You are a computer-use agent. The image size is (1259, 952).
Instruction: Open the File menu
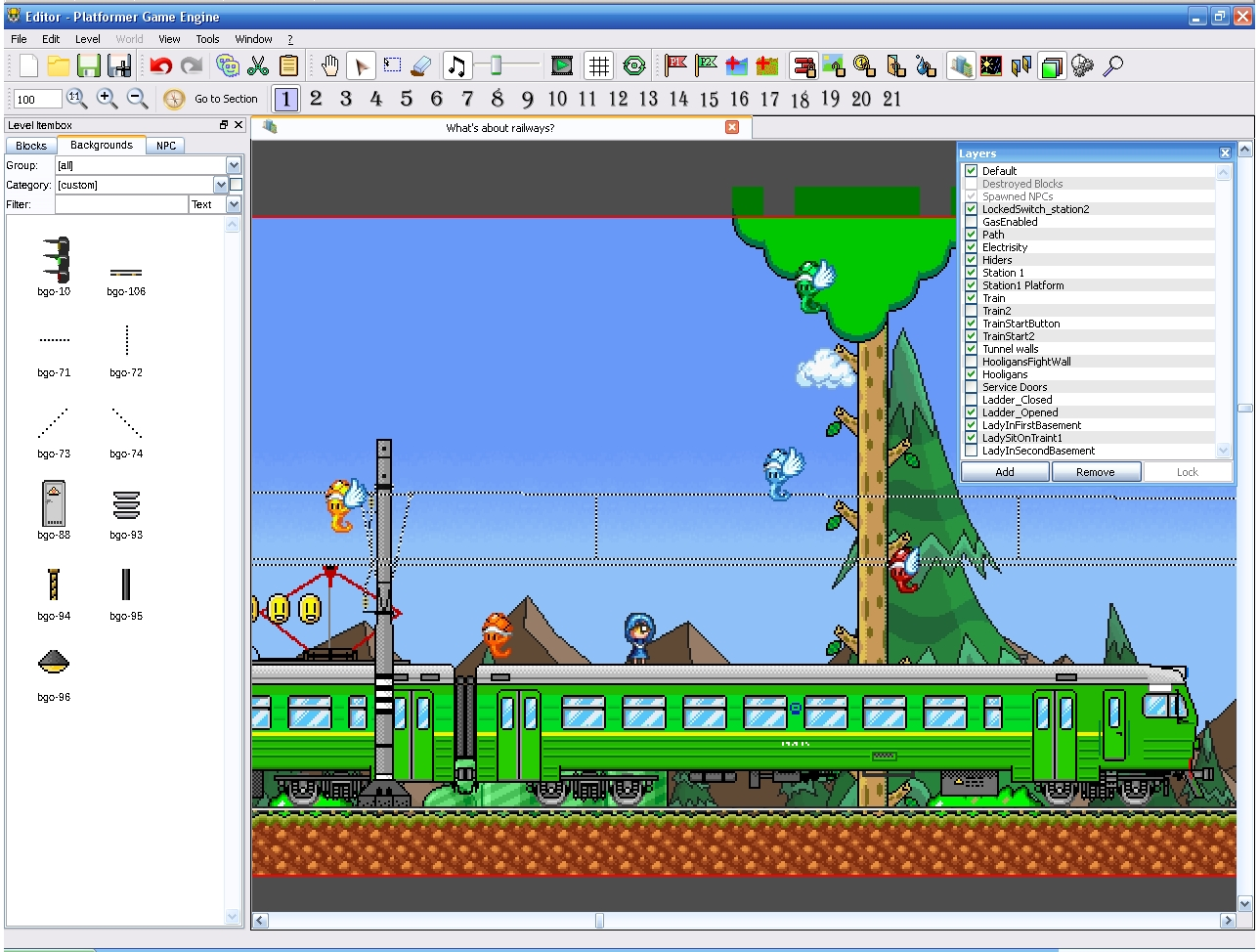coord(19,39)
